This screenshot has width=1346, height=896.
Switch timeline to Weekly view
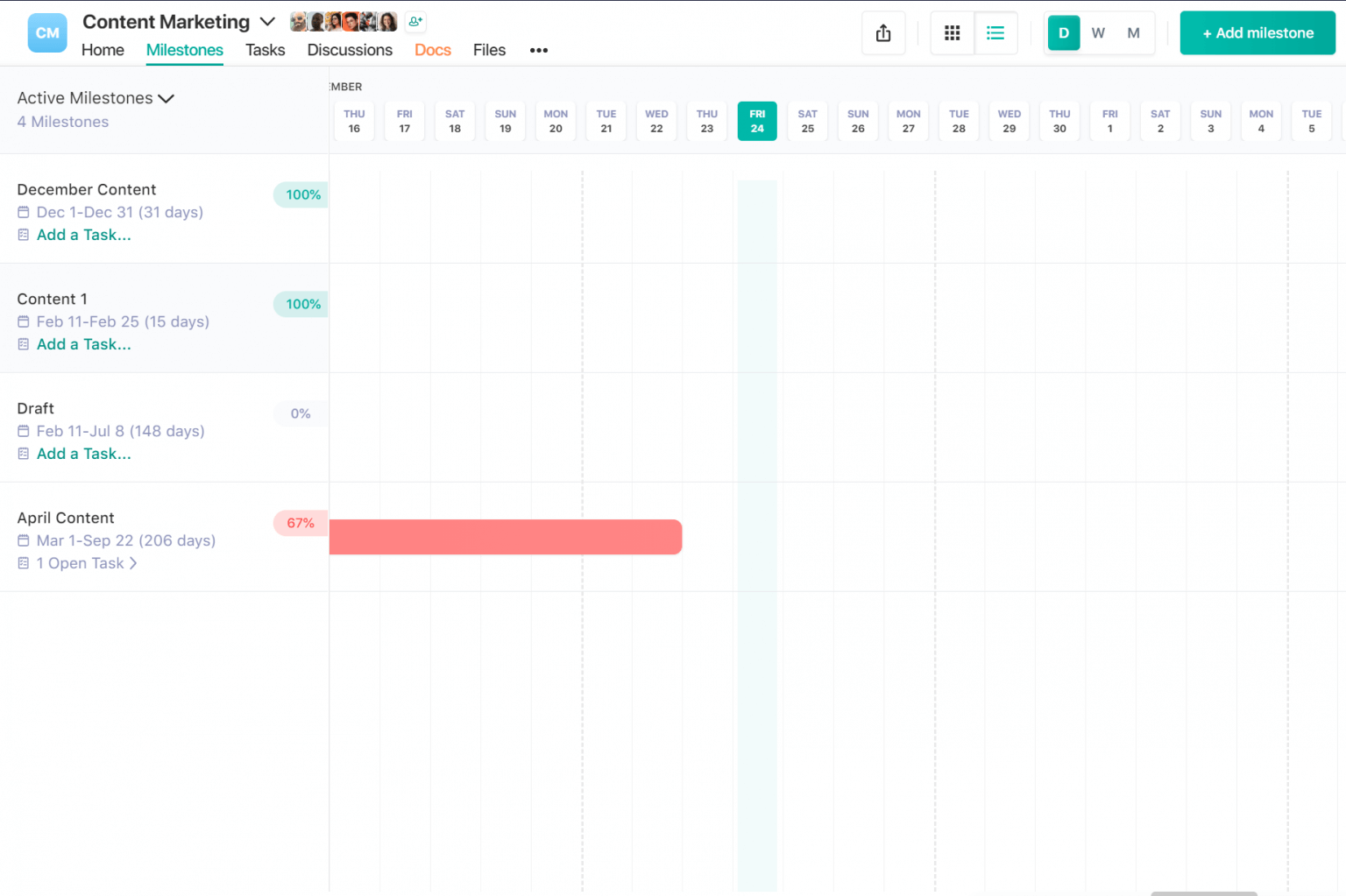point(1098,32)
